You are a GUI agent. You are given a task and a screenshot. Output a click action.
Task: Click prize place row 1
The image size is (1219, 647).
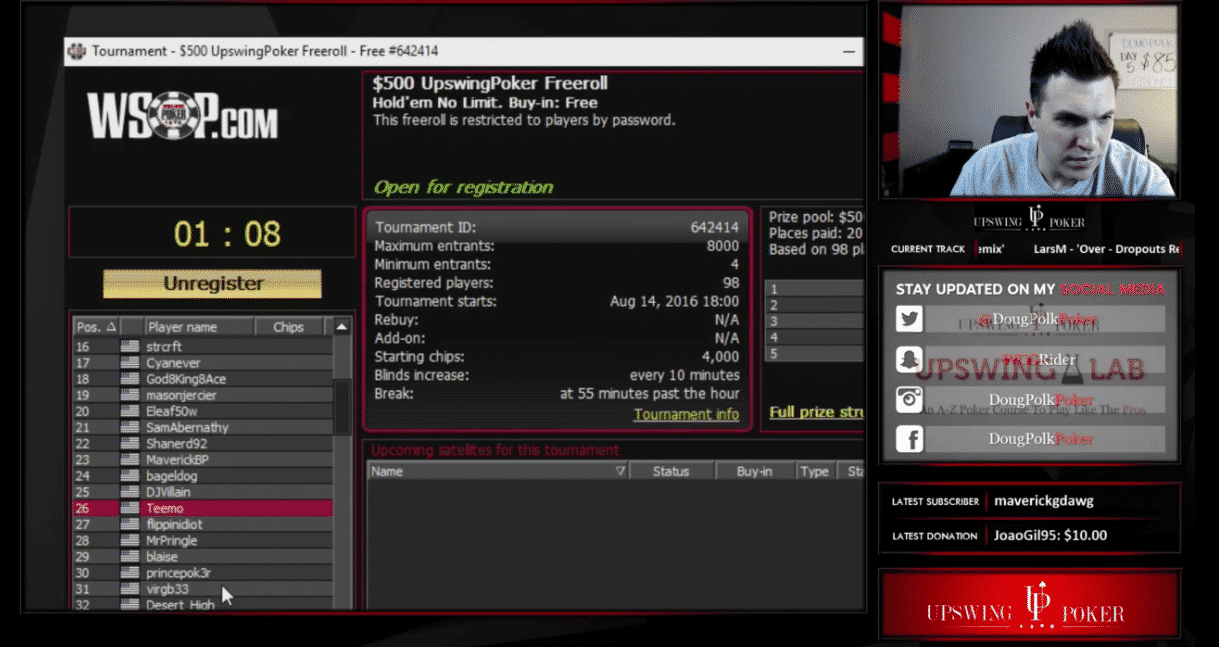coord(815,289)
